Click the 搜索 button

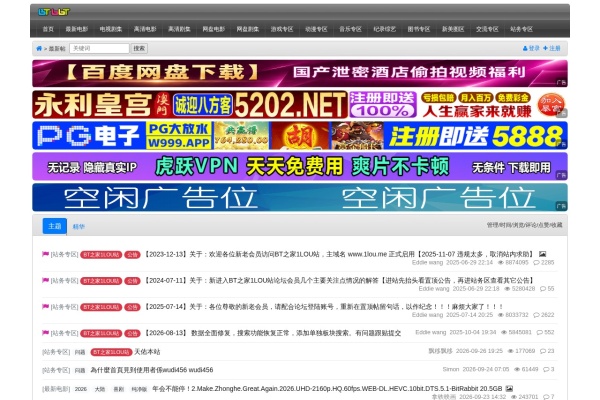[x=139, y=49]
